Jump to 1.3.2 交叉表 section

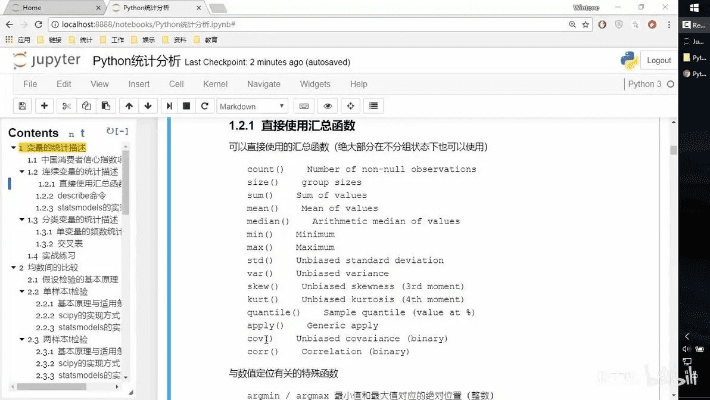59,244
